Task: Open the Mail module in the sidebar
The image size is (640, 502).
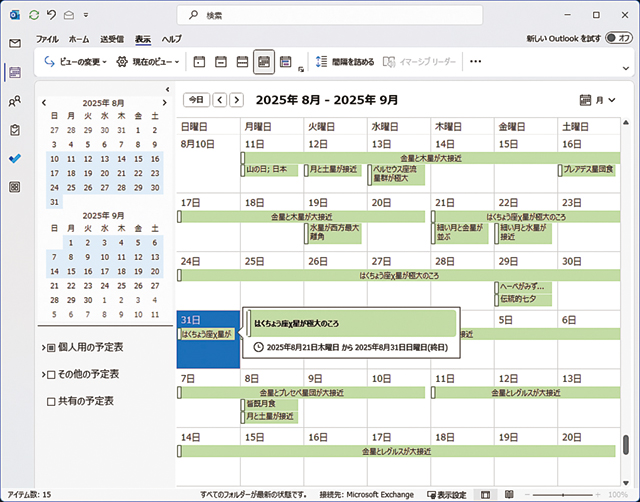Action: [x=15, y=44]
